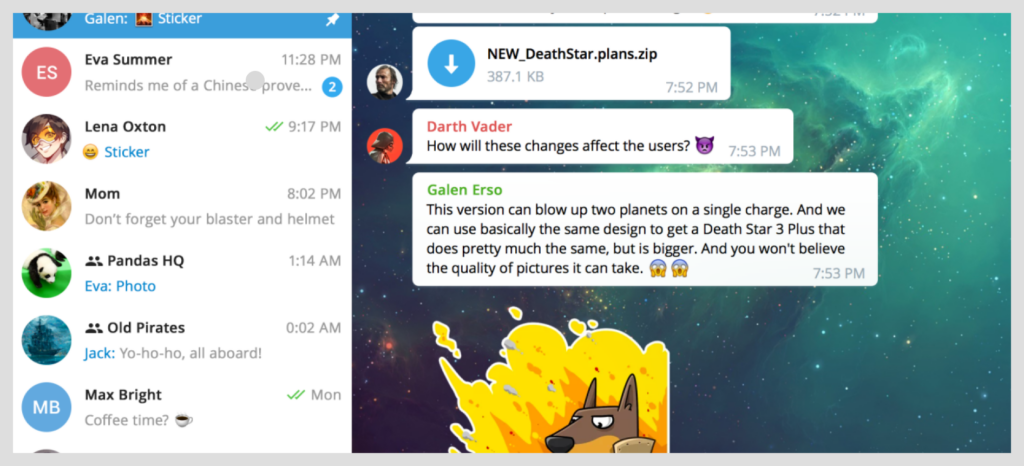
Task: Click the Old Pirates group icon
Action: click(x=94, y=328)
